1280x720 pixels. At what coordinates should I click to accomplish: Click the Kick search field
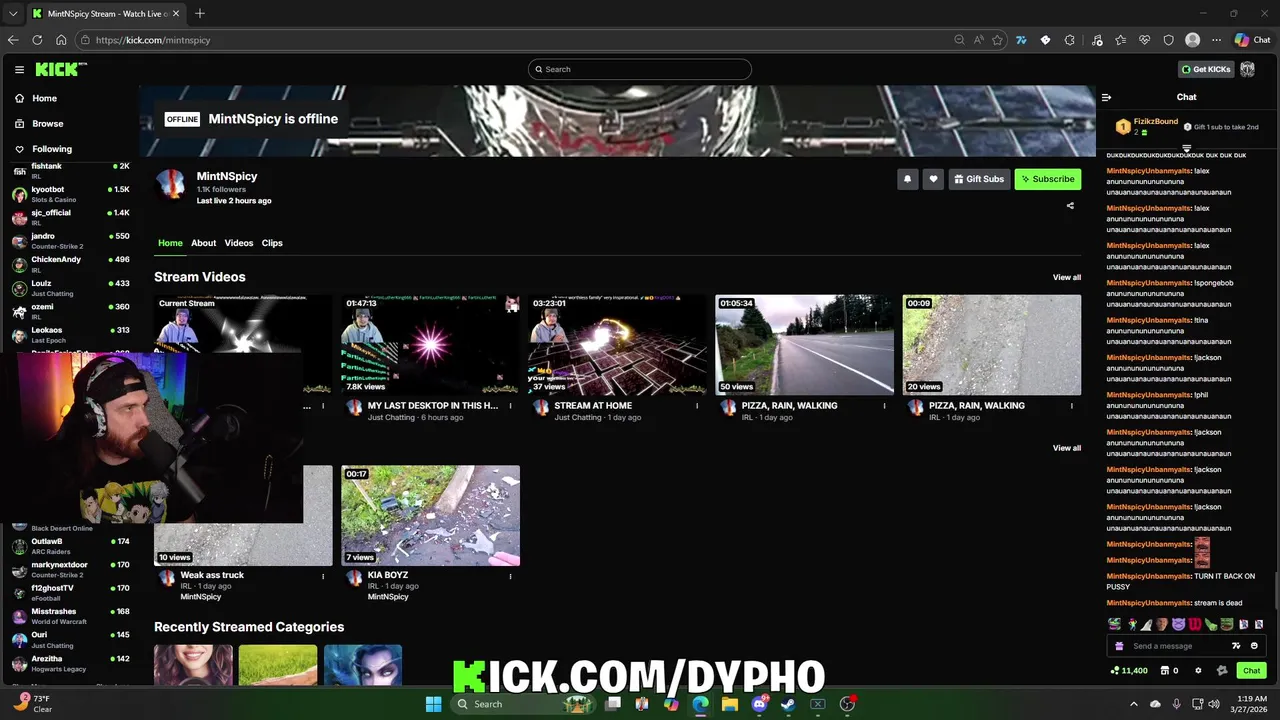(640, 69)
